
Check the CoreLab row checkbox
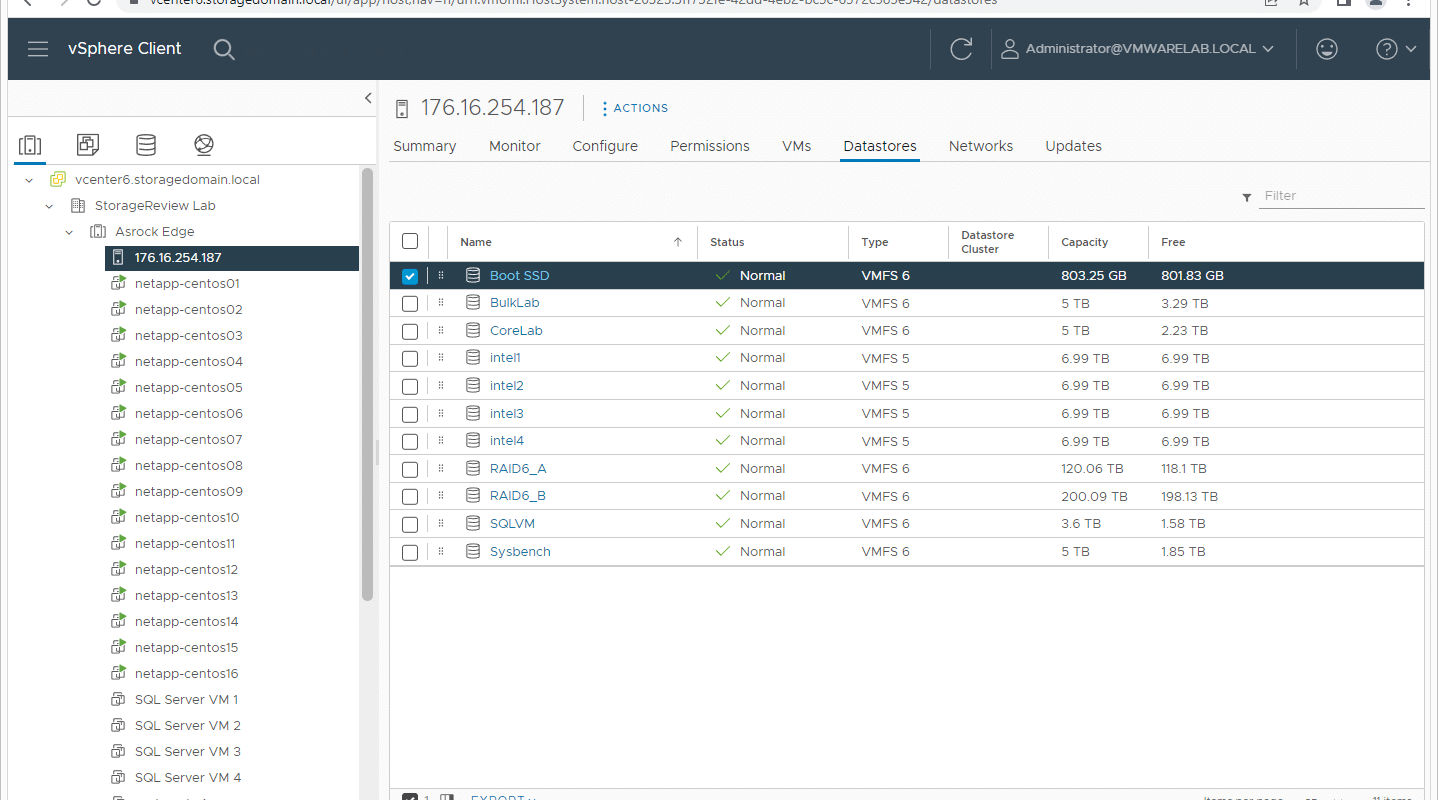[x=410, y=331]
